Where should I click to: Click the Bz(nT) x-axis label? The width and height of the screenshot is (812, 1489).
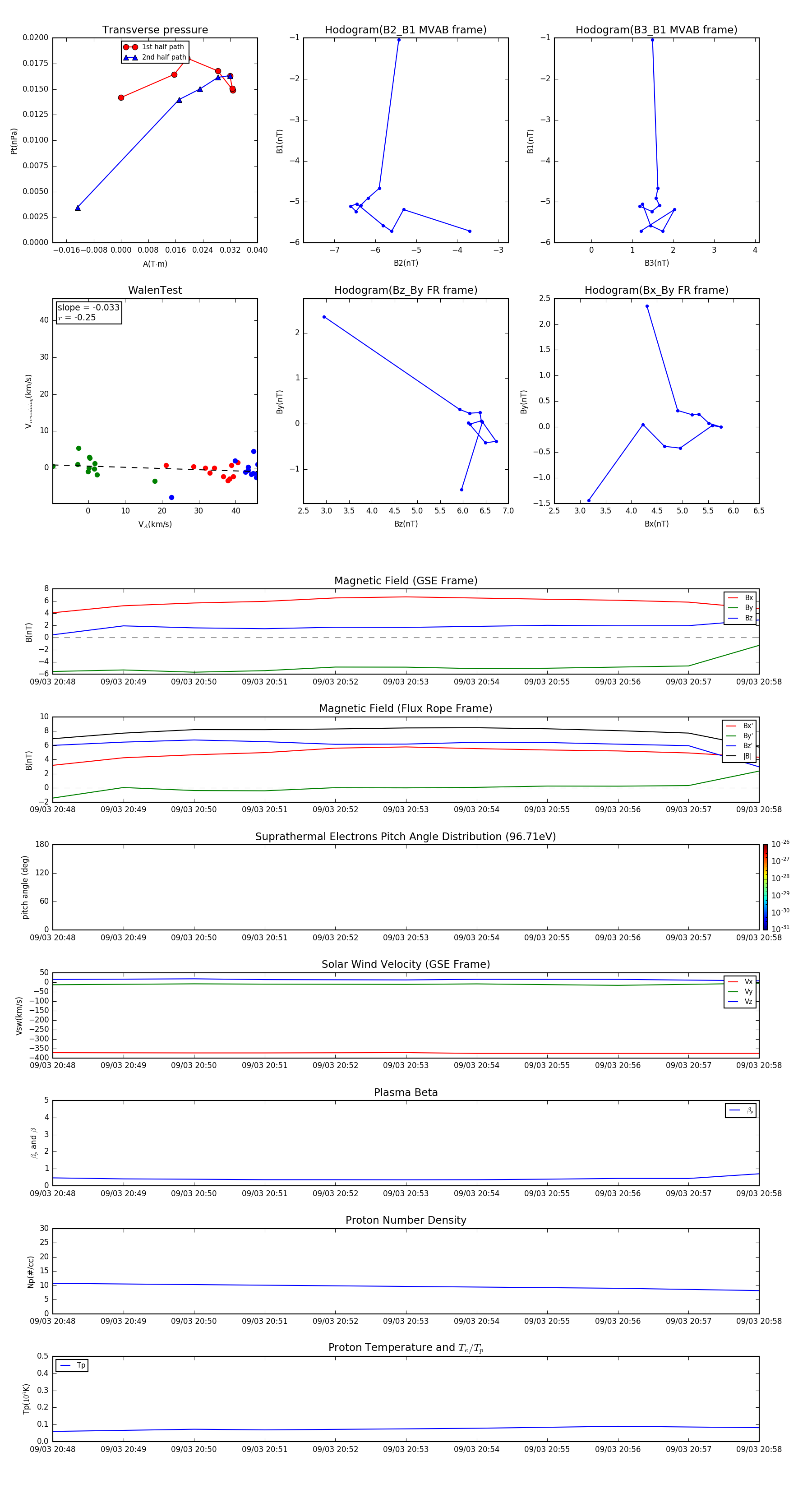tap(406, 524)
